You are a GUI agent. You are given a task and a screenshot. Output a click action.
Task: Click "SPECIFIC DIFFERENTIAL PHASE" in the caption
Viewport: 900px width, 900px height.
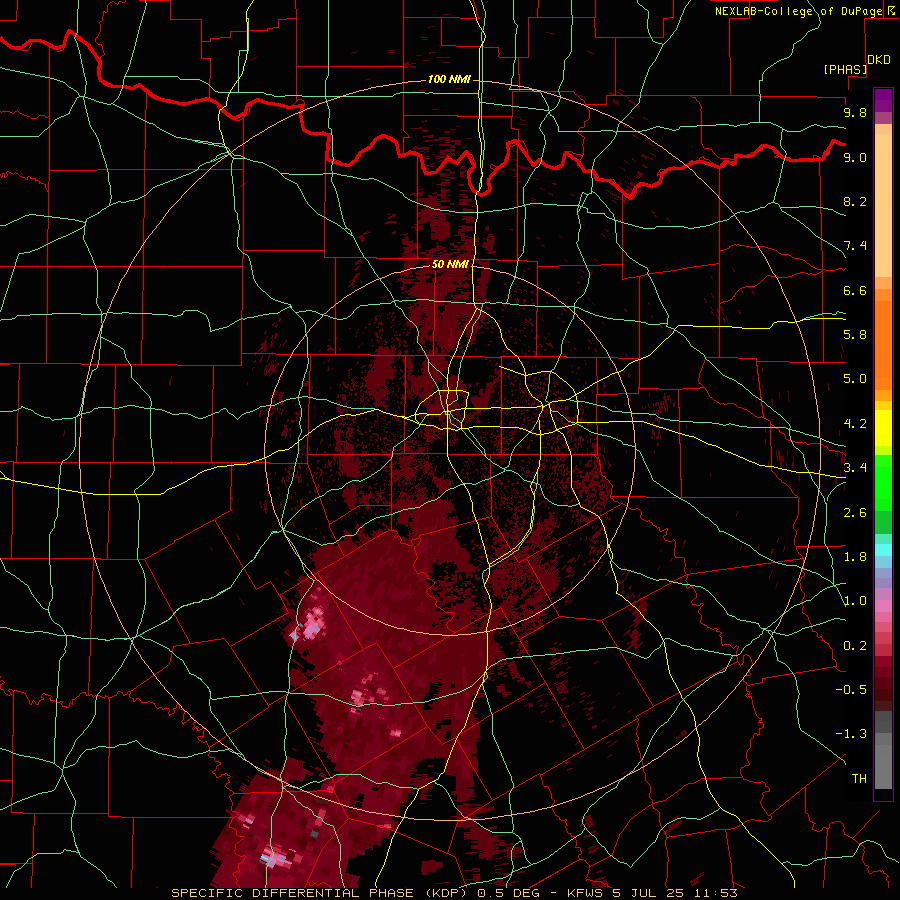click(x=292, y=893)
